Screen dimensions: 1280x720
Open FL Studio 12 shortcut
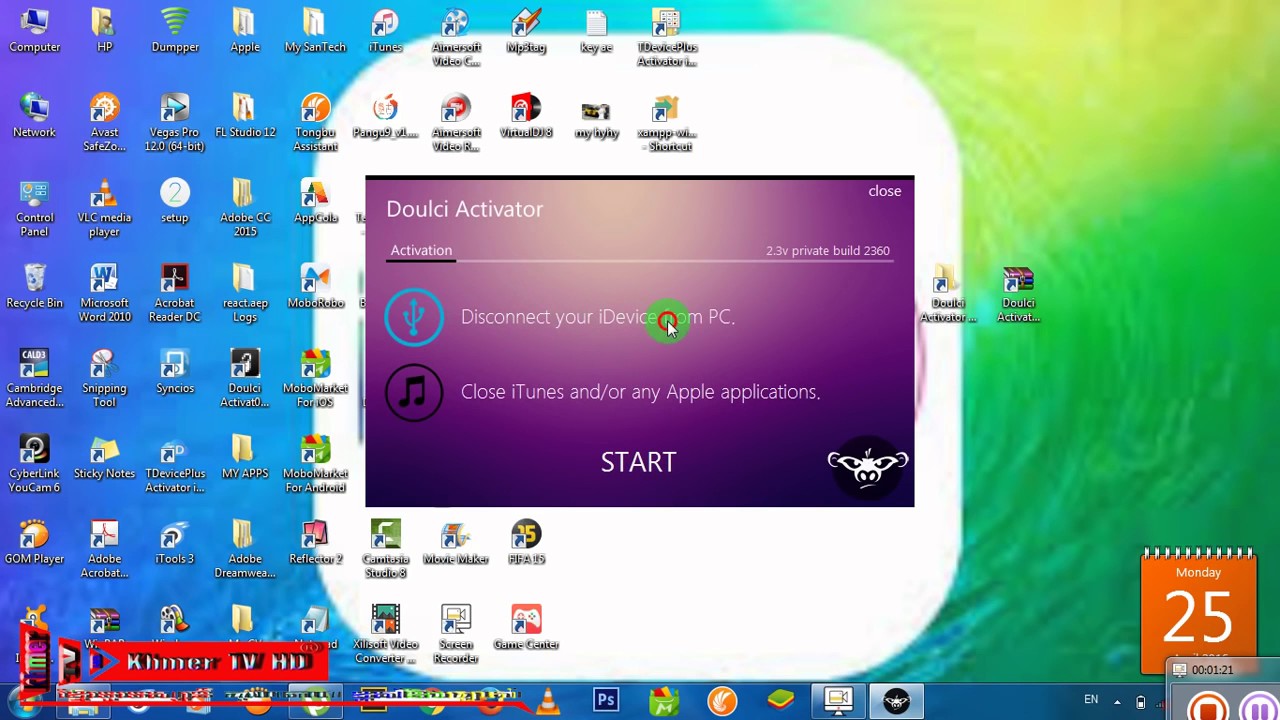click(x=245, y=115)
